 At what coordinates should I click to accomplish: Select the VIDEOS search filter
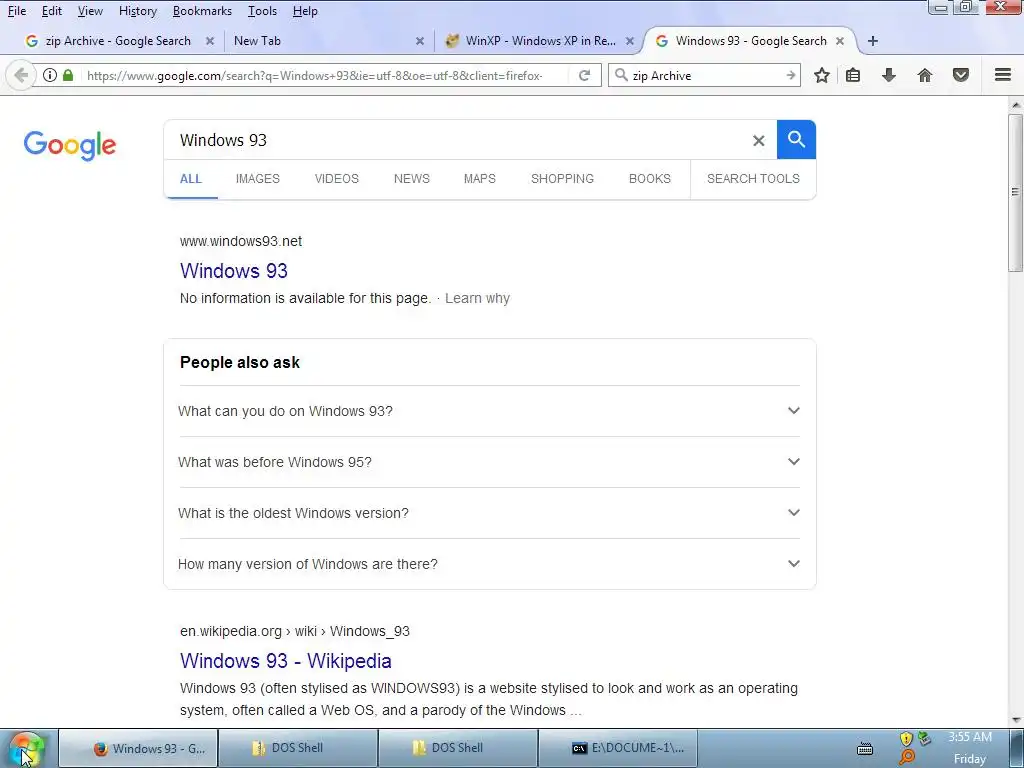(336, 179)
